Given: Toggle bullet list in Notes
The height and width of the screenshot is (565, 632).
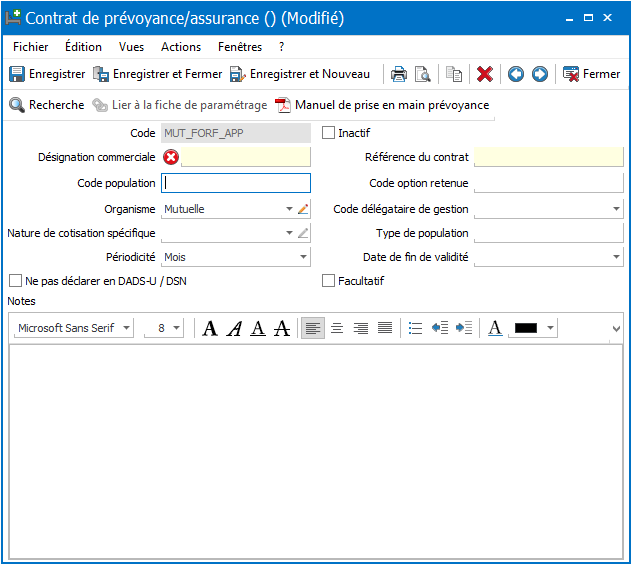Looking at the screenshot, I should pyautogui.click(x=415, y=328).
